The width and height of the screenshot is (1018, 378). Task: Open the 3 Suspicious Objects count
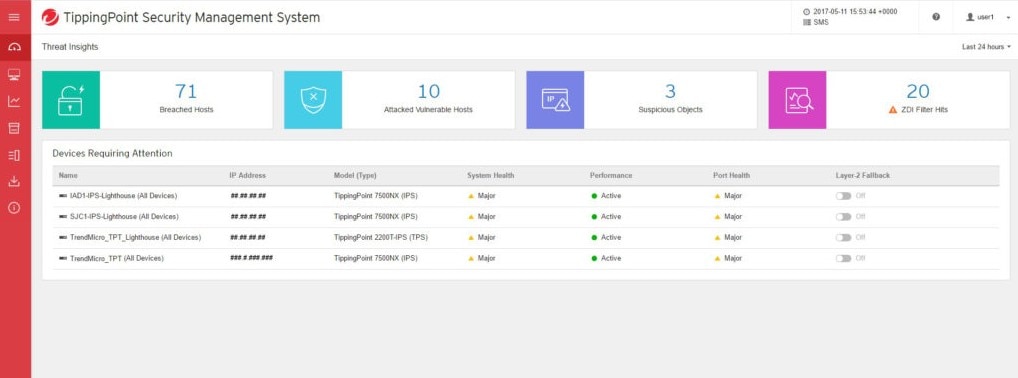tap(671, 92)
